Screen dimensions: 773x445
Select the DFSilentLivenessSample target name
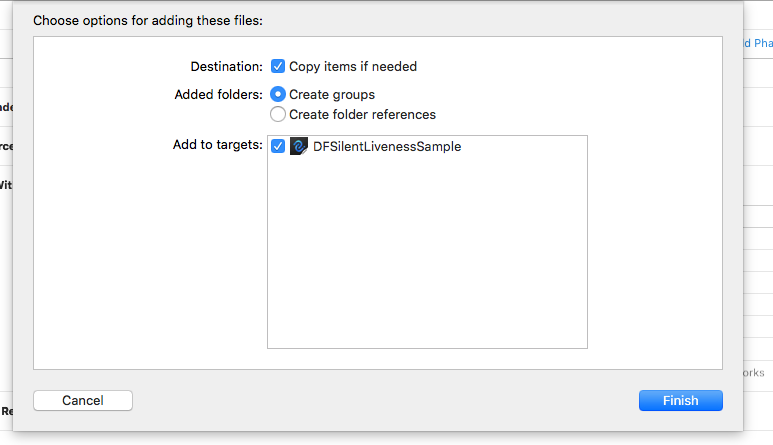(387, 146)
